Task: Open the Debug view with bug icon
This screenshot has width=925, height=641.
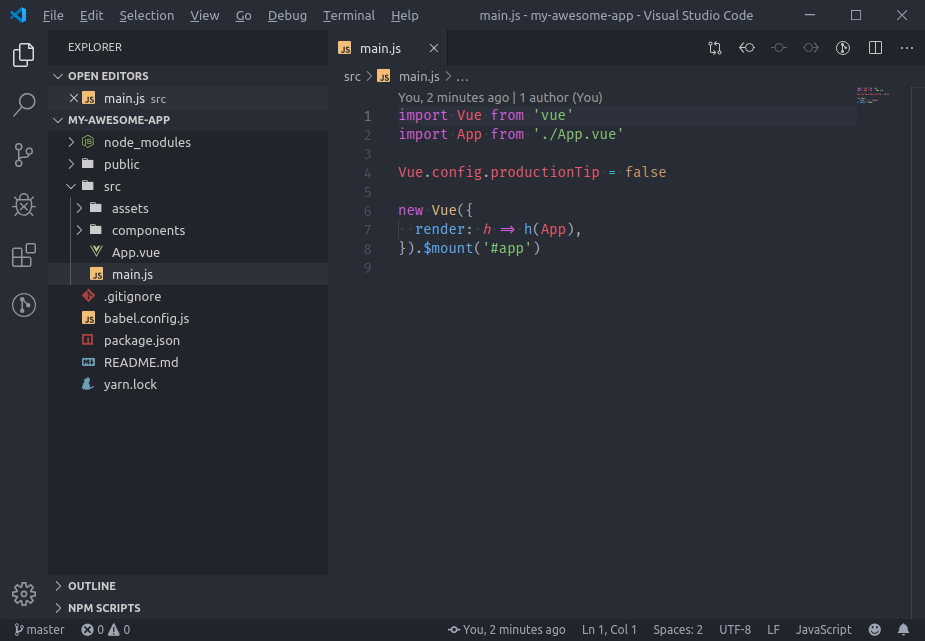Action: coord(24,205)
